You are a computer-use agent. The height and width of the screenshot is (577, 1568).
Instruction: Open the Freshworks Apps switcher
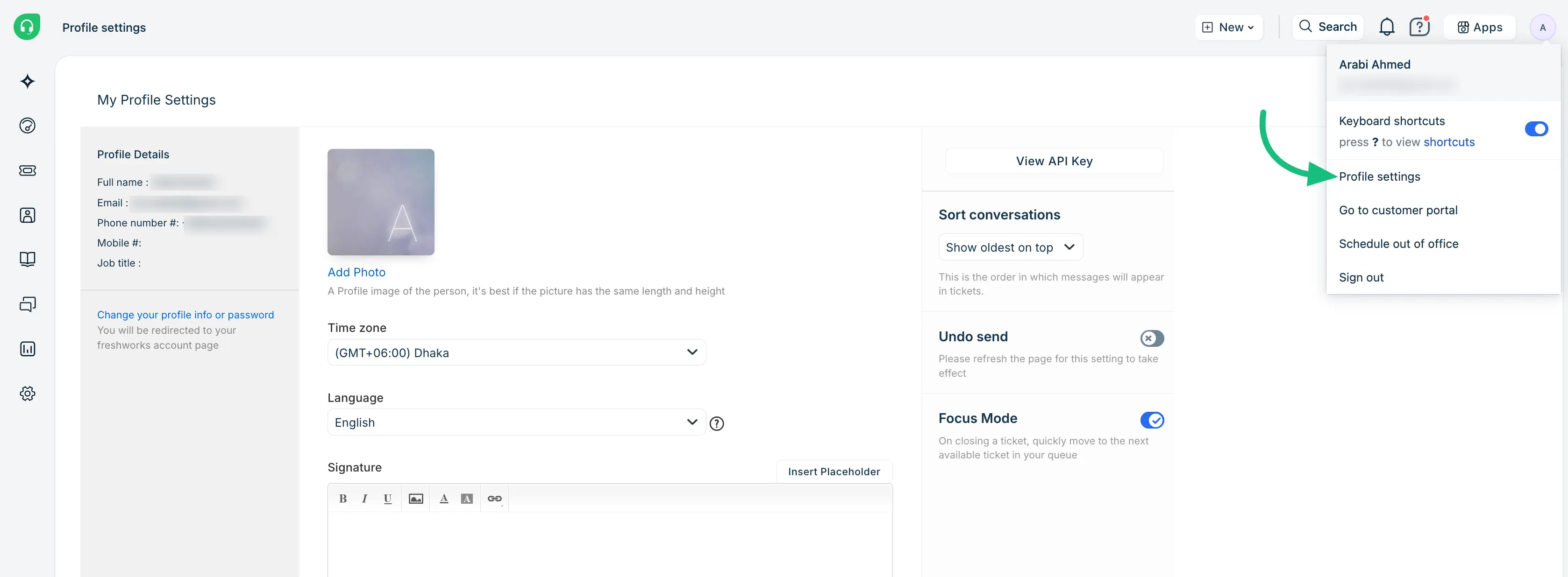point(1480,27)
